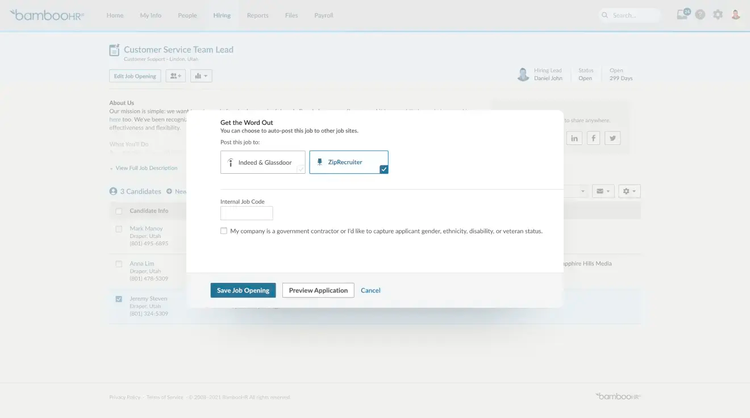Open the candidates gear dropdown
The width and height of the screenshot is (750, 418).
pos(629,191)
